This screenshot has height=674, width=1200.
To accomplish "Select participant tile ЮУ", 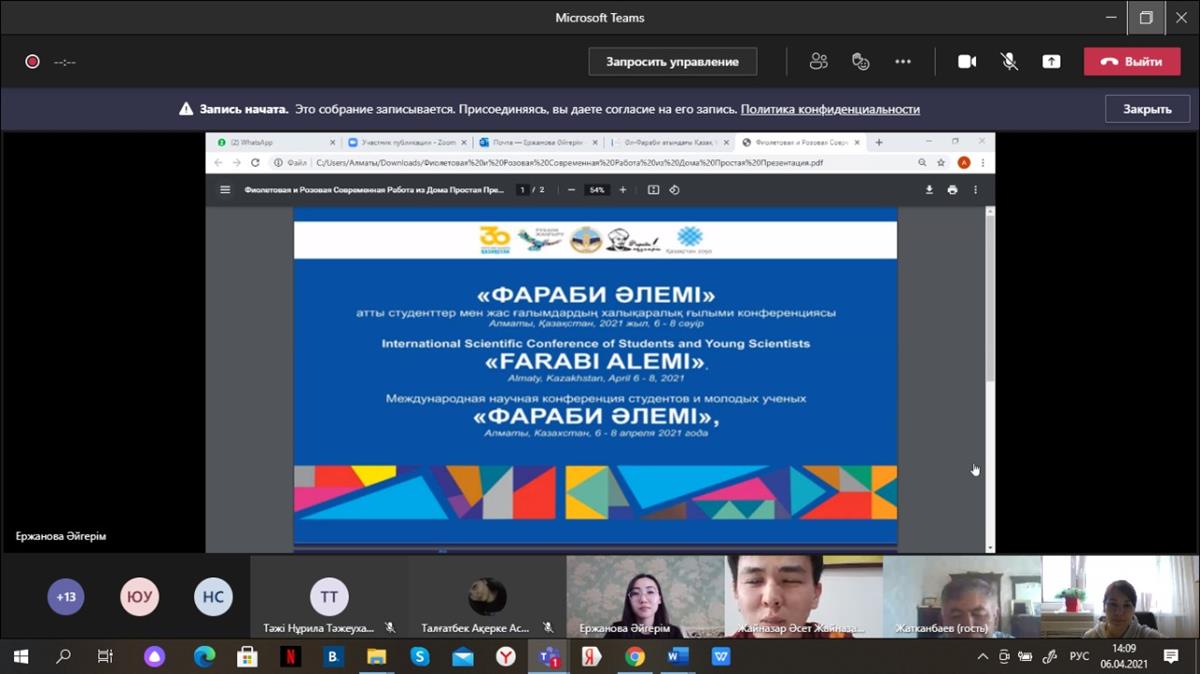I will coord(140,597).
